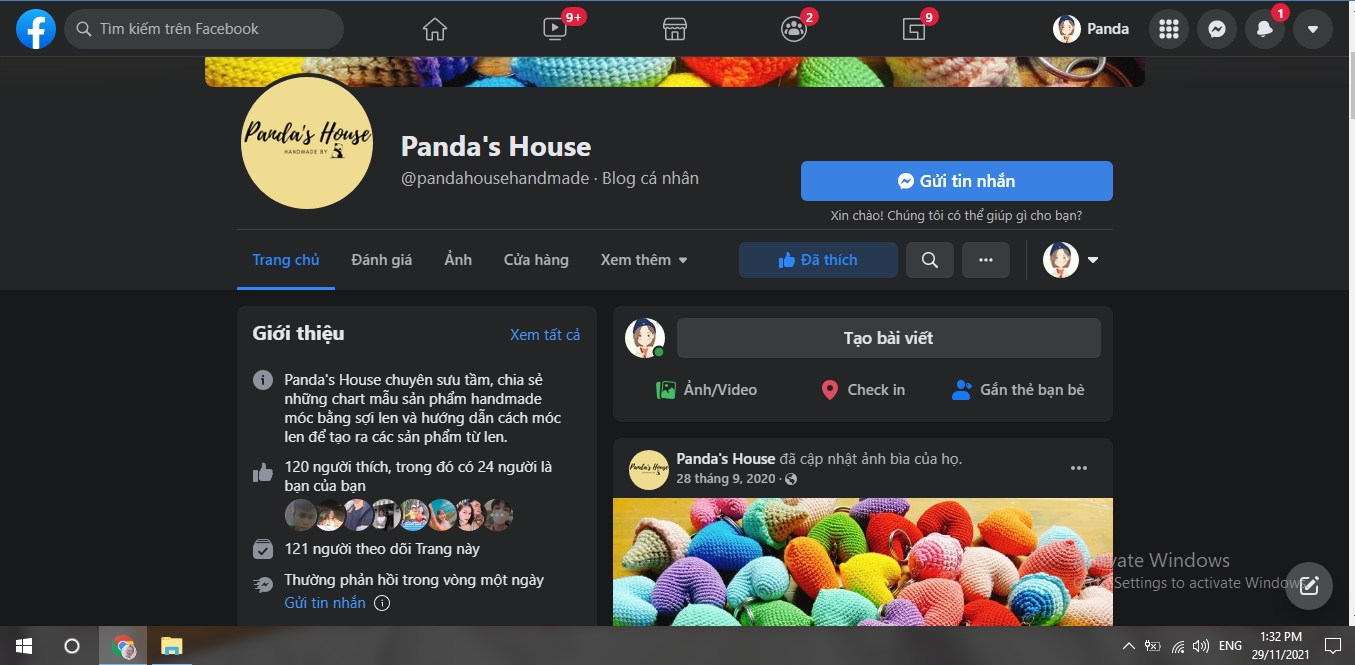Open the profile switcher dropdown beside avatar
Viewport: 1355px width, 665px height.
[x=1093, y=260]
